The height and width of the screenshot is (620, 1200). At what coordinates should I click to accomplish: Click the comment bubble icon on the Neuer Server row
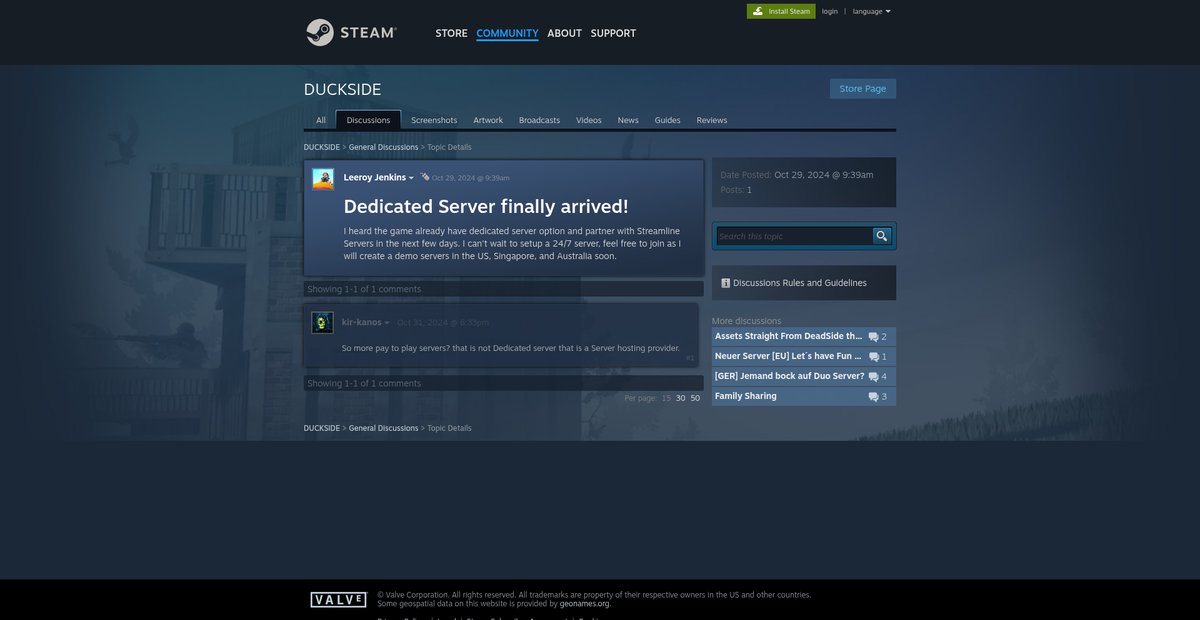(x=873, y=357)
